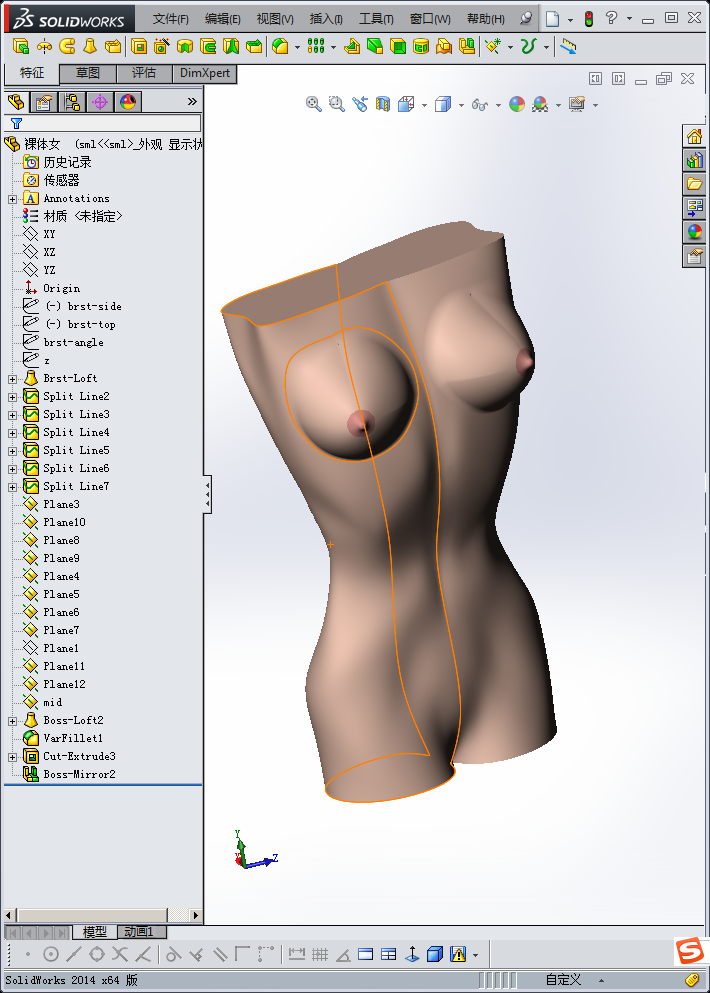Open the DimXpertManager crosshair tab
This screenshot has width=710, height=993.
pyautogui.click(x=100, y=102)
